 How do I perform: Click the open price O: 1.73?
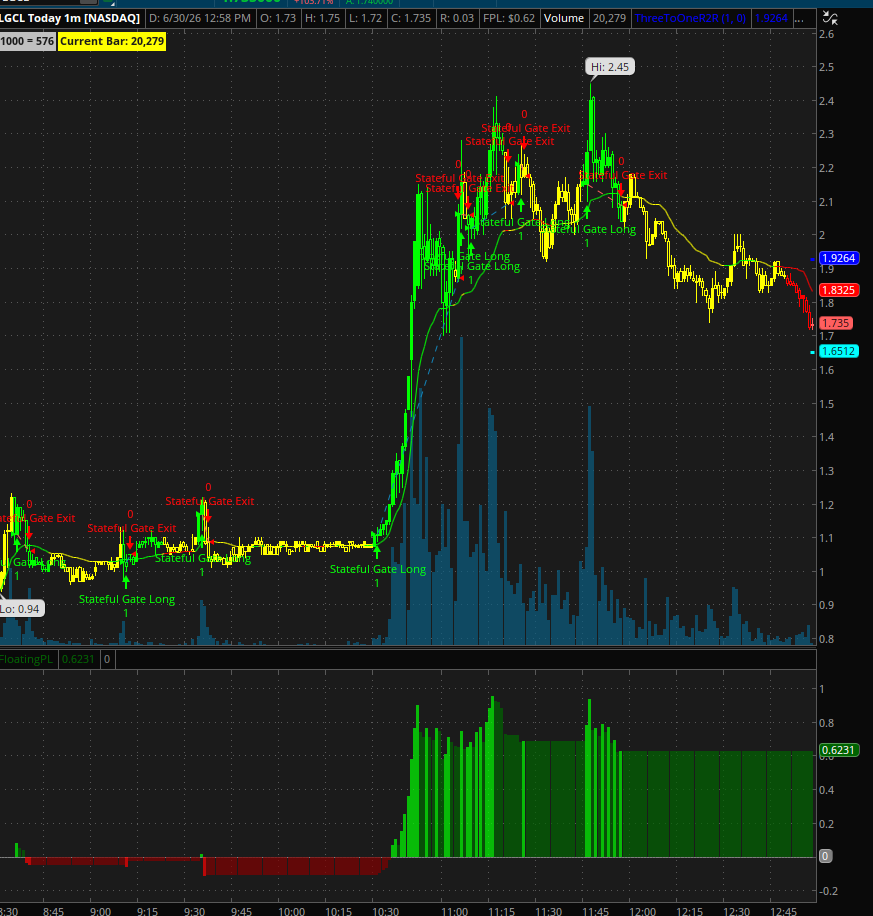tap(278, 18)
